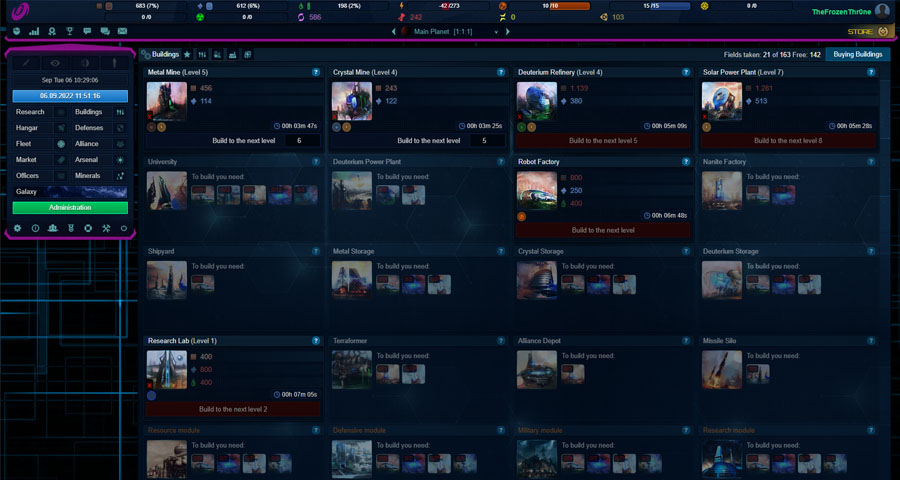Open help icon for Crystal Mine

coord(501,72)
